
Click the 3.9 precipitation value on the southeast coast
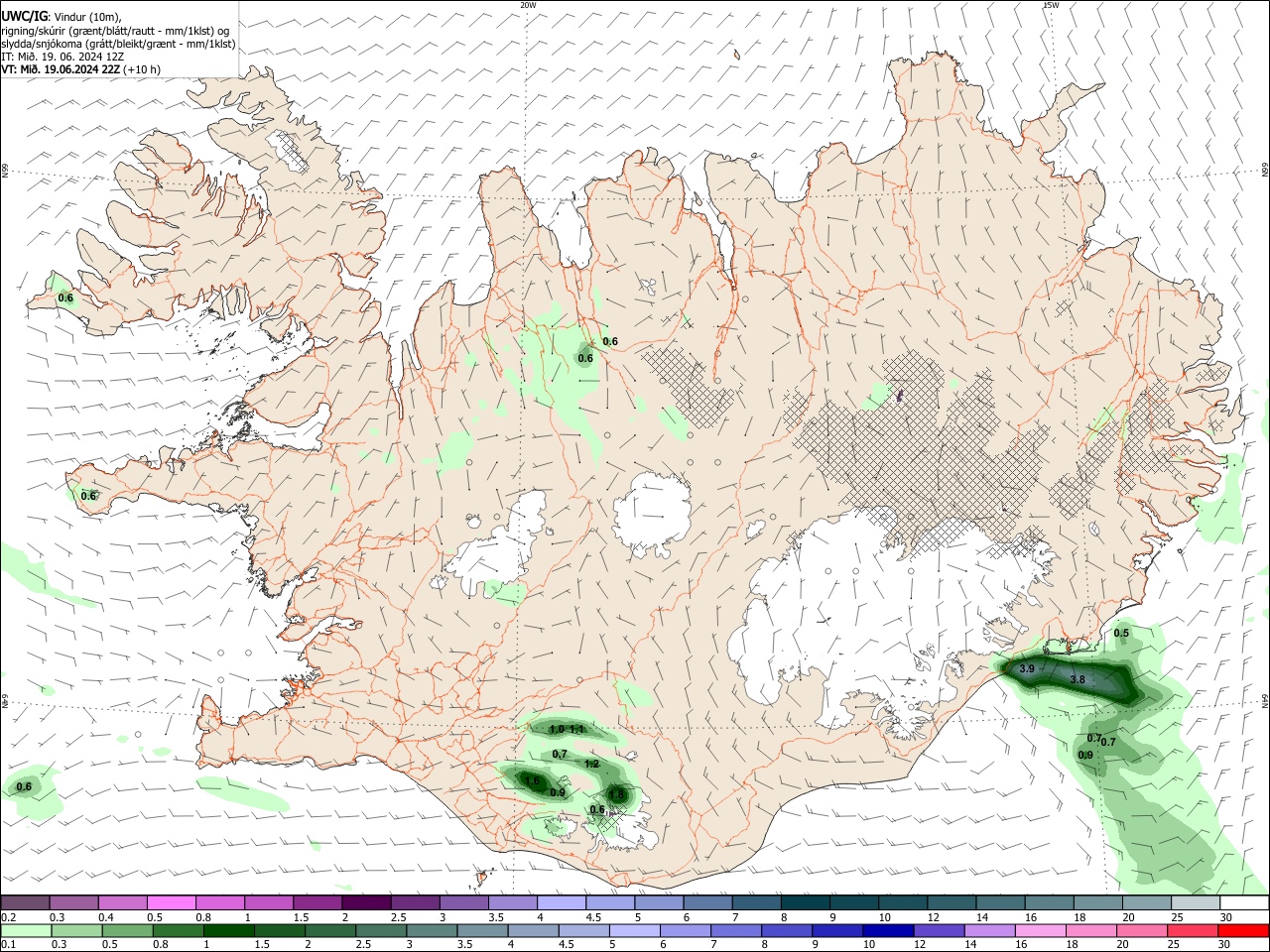1027,669
